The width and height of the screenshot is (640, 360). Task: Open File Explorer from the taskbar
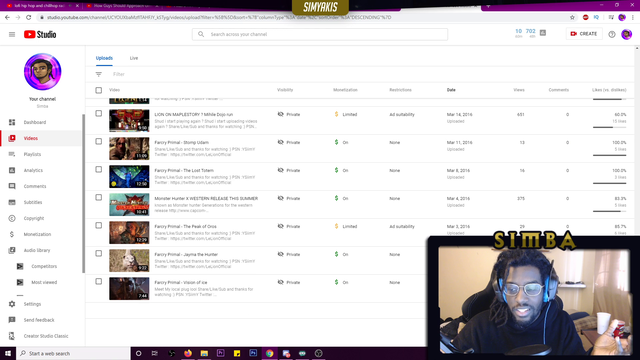(204, 353)
